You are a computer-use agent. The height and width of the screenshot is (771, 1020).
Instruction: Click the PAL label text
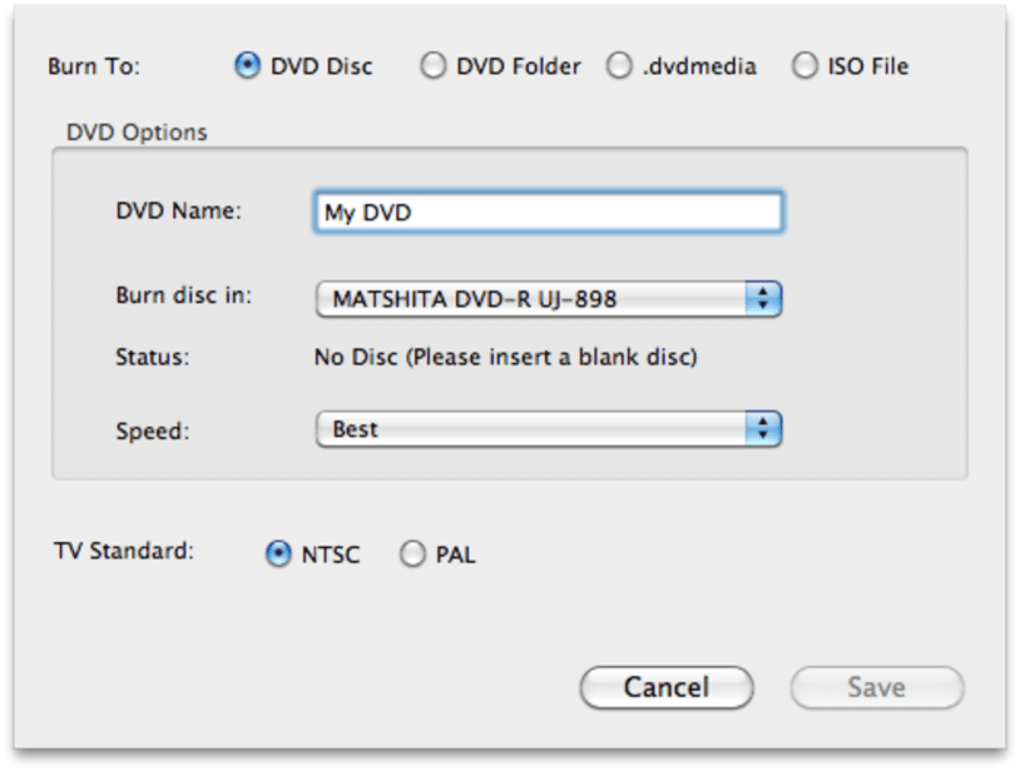point(455,555)
